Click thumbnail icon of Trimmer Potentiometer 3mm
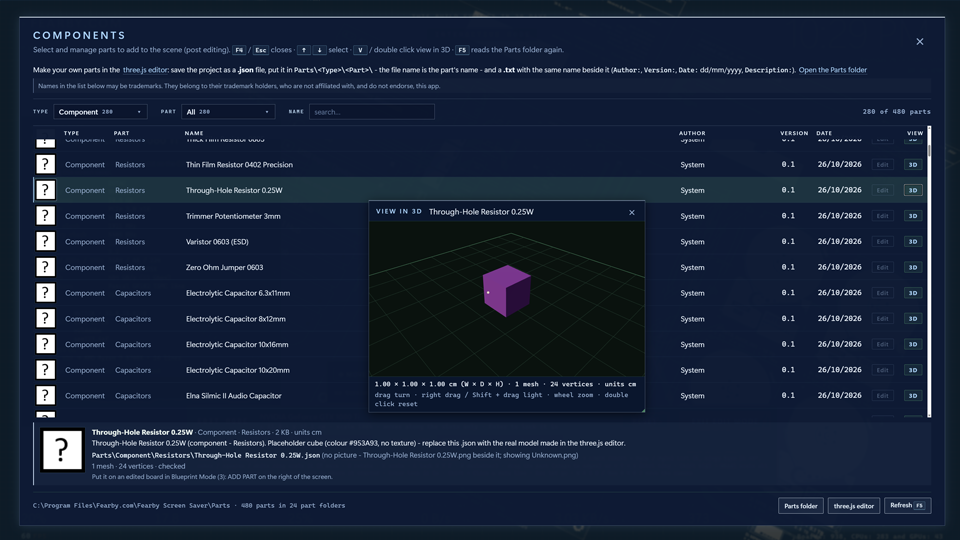The image size is (960, 540). [45, 216]
